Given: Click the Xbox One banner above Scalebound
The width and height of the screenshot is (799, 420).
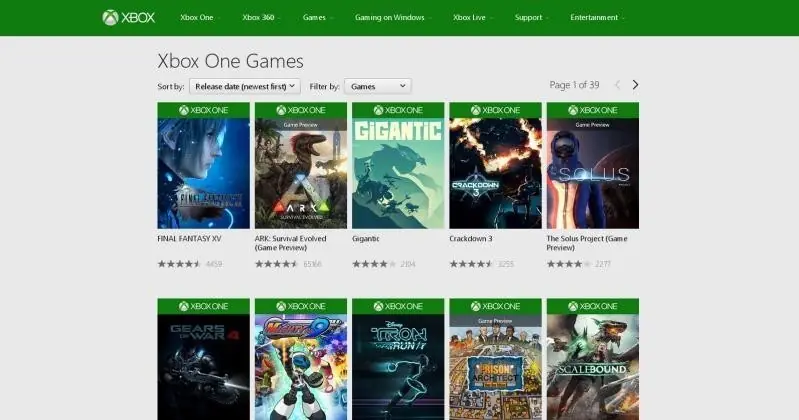Looking at the screenshot, I should pyautogui.click(x=593, y=306).
